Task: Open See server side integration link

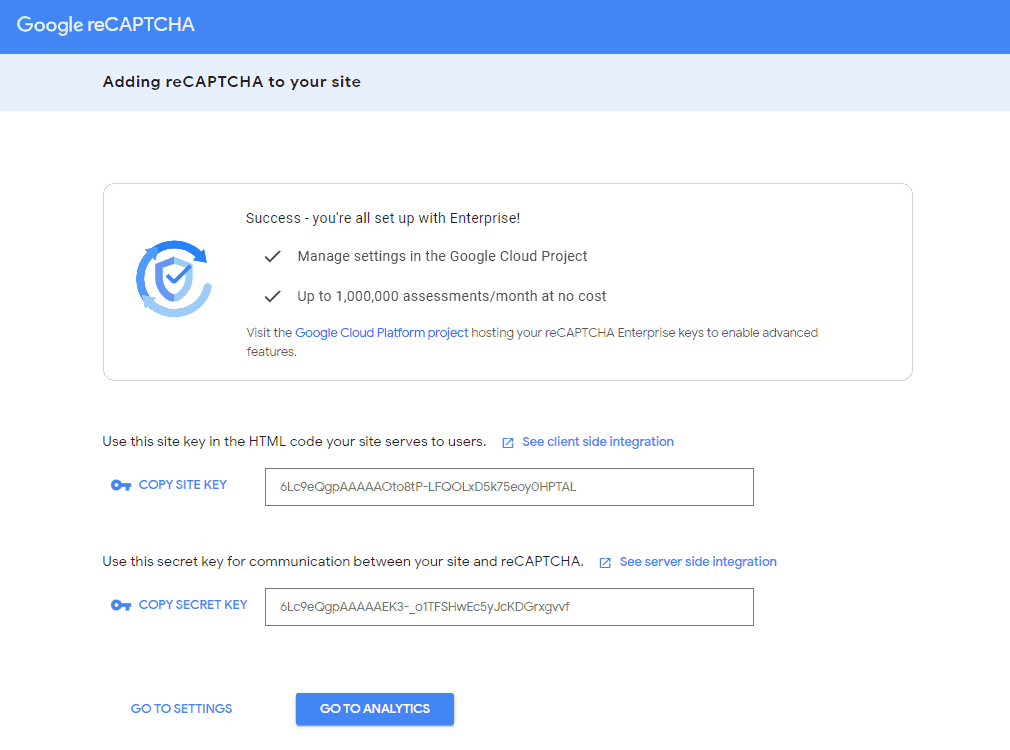Action: coord(697,562)
